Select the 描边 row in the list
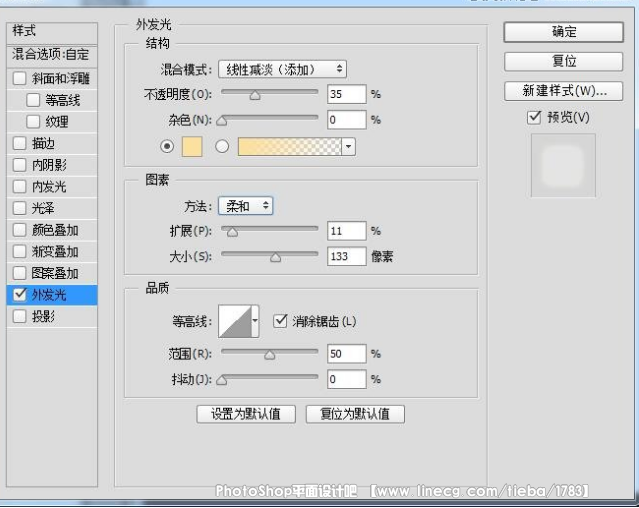This screenshot has height=508, width=639. coord(52,143)
